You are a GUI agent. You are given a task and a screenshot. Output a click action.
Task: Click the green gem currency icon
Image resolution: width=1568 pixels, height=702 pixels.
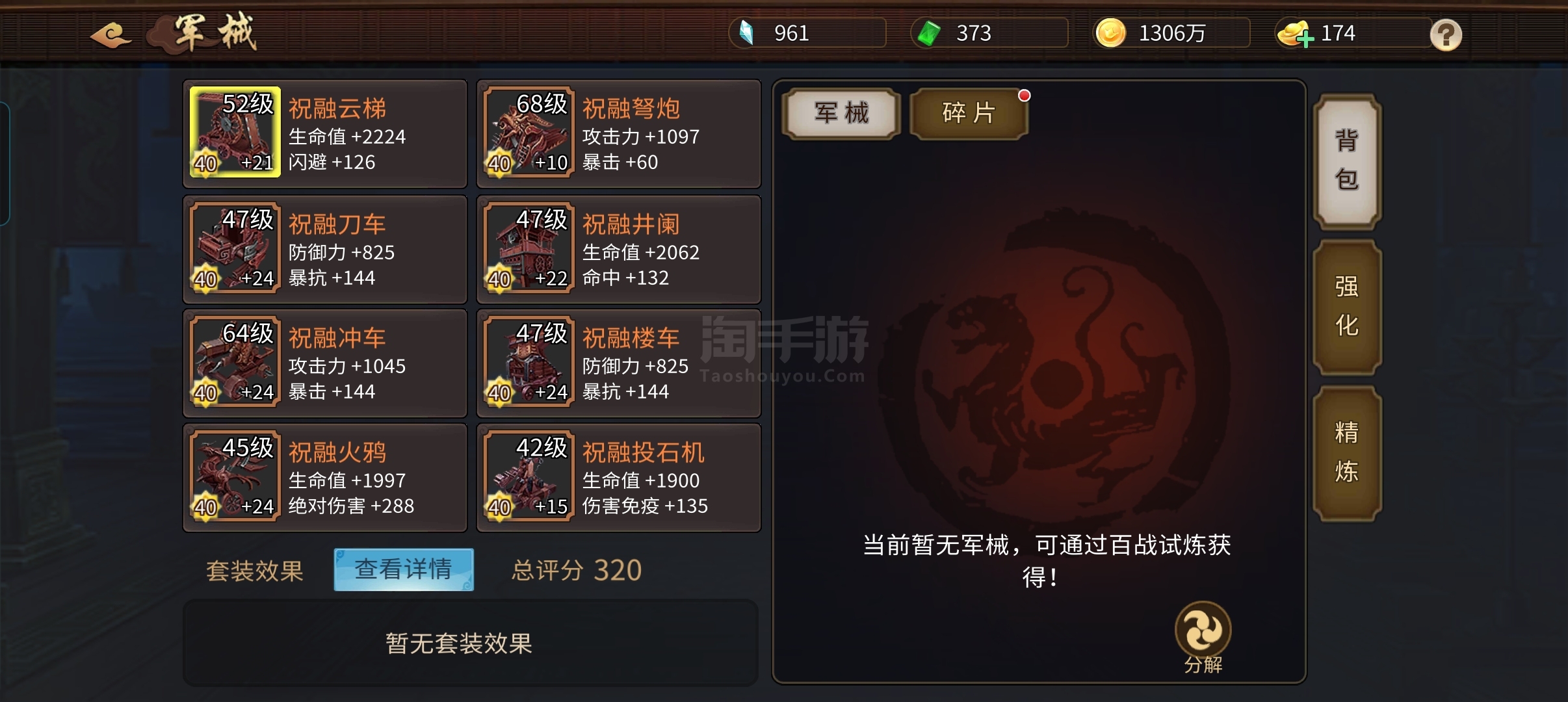(929, 33)
